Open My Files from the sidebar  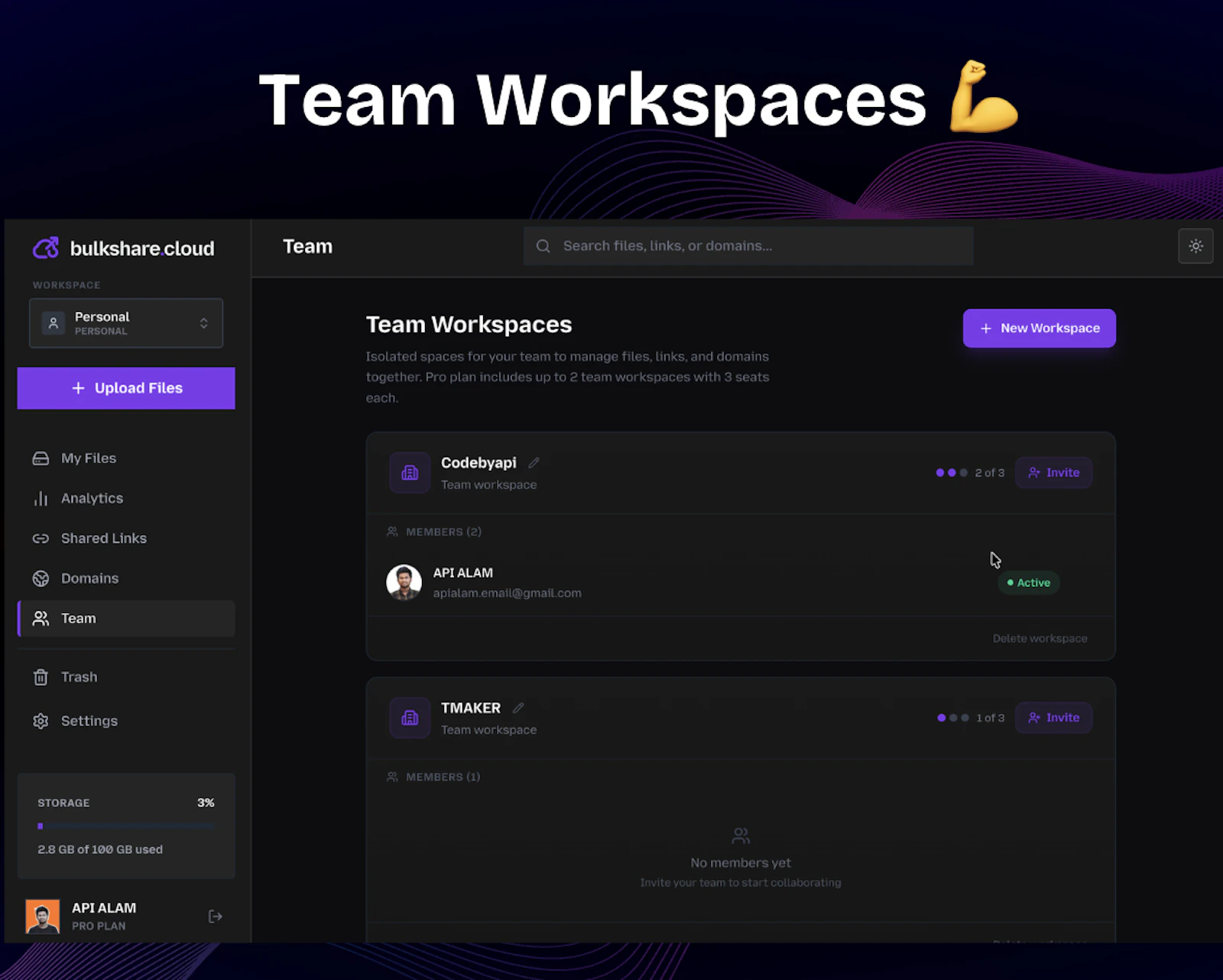click(89, 458)
